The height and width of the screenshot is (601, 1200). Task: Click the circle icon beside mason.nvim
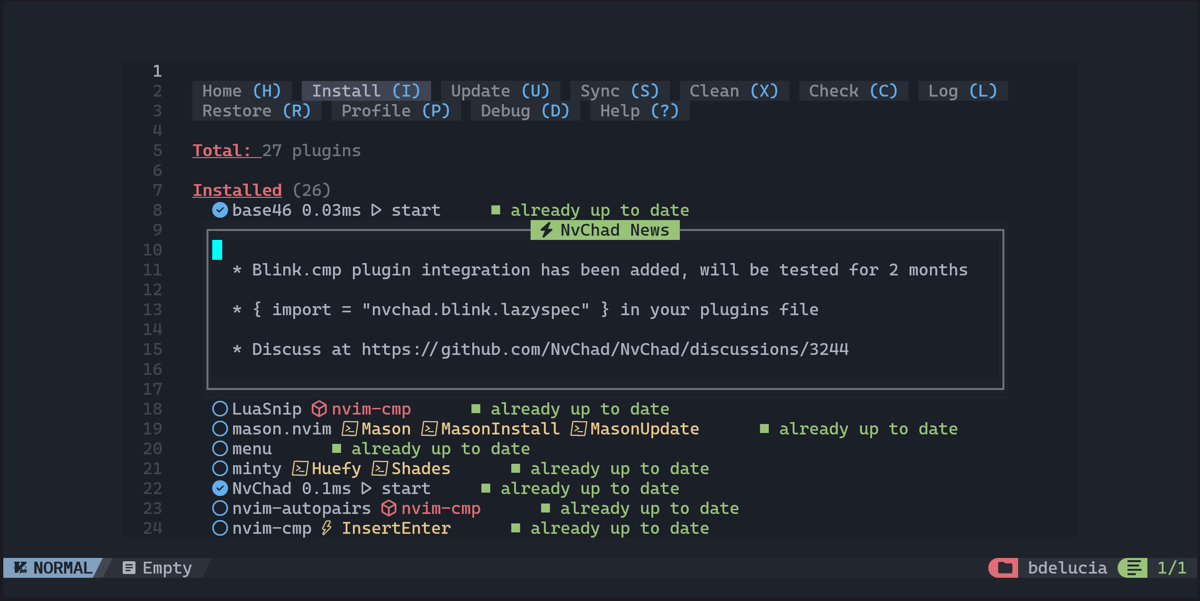coord(220,429)
